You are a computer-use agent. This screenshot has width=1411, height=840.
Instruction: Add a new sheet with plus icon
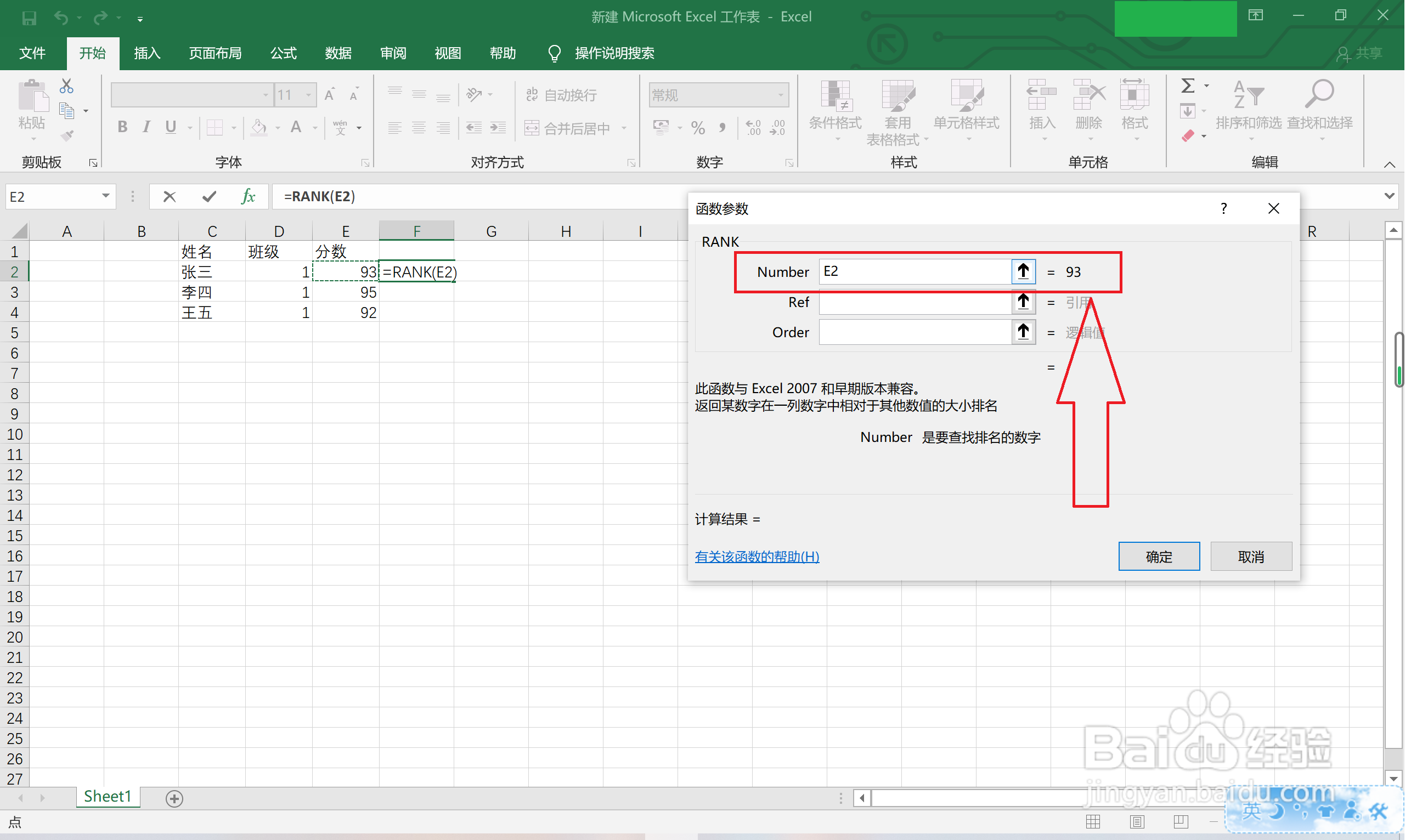click(x=174, y=799)
